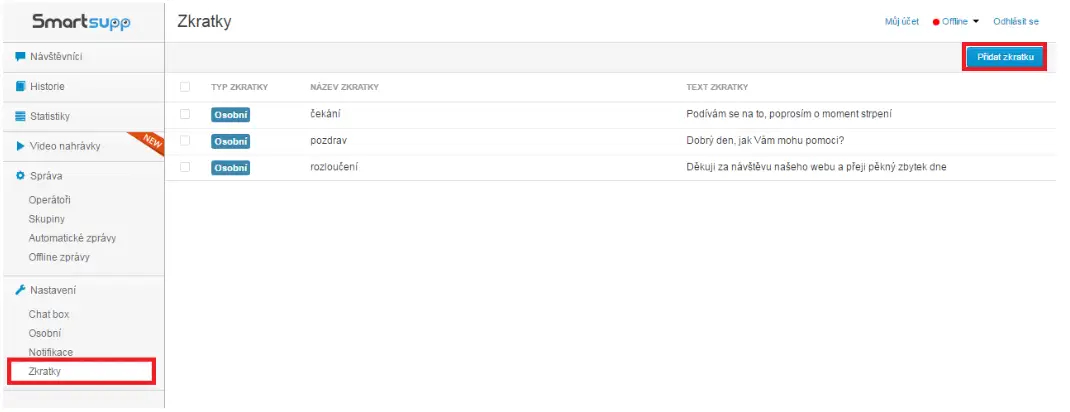Click the red Offline status dot

pyautogui.click(x=936, y=22)
